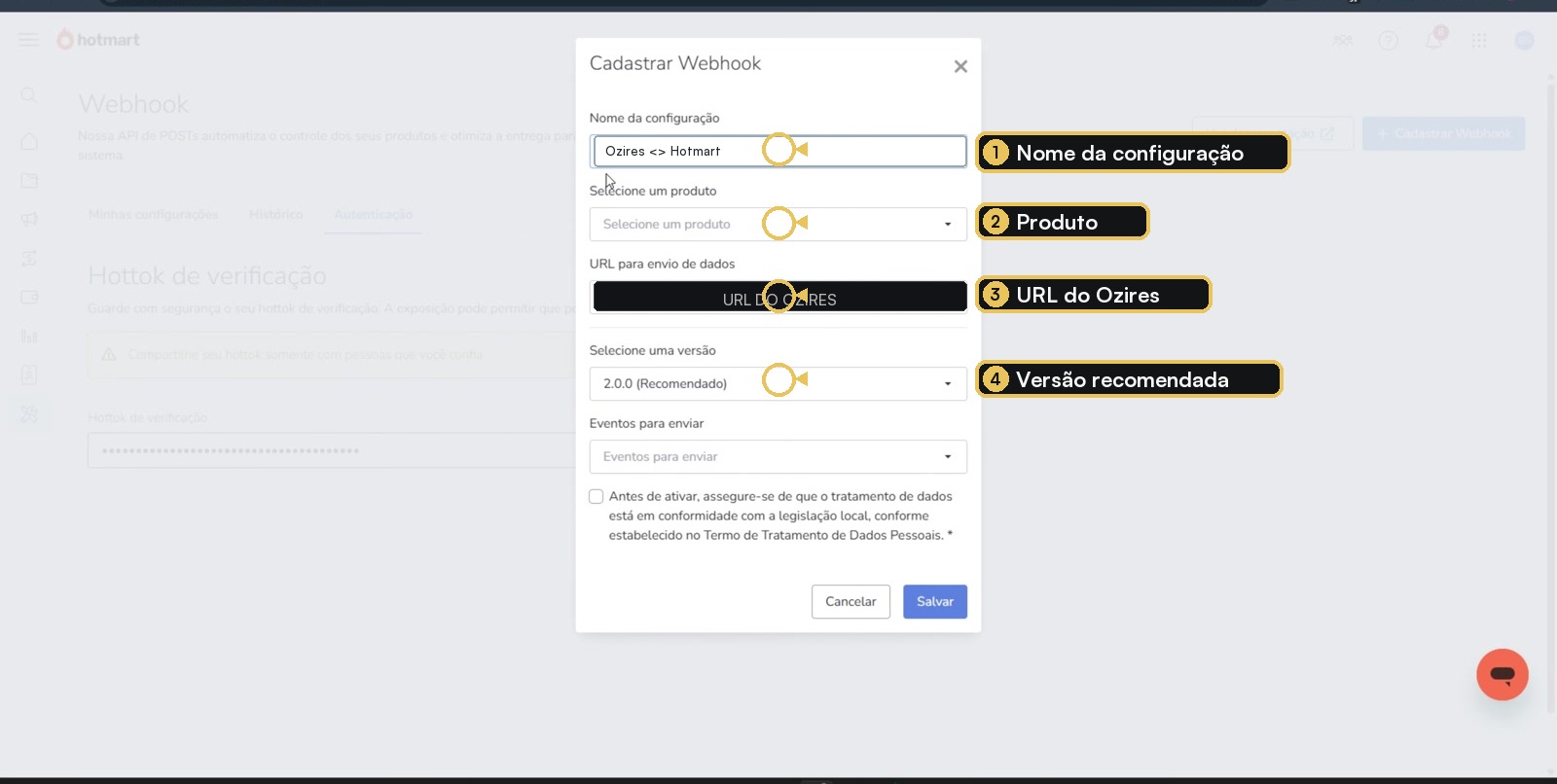
Task: Click the Cancelar button
Action: tap(851, 601)
